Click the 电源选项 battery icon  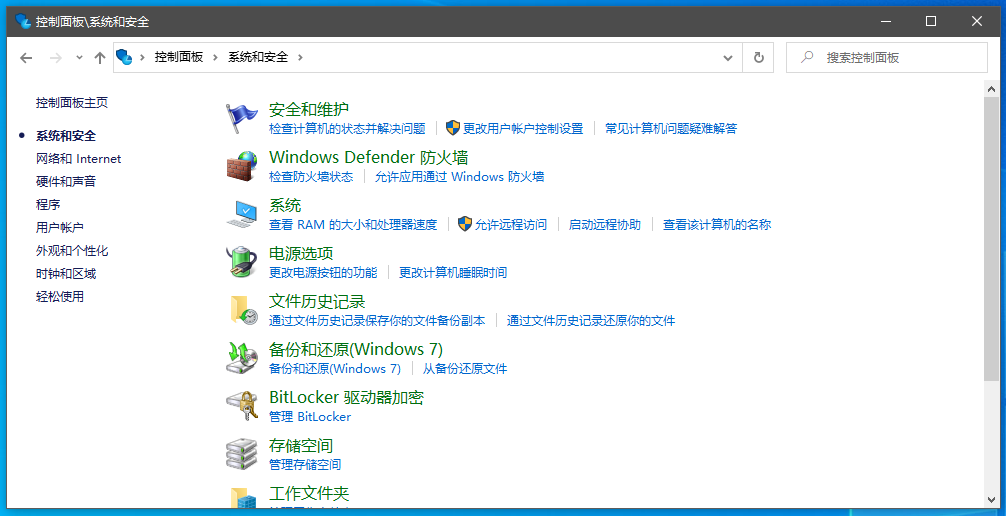(241, 262)
